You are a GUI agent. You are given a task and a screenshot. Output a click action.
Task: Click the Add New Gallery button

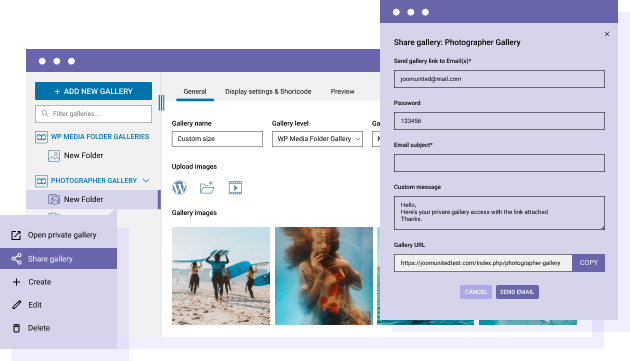click(x=93, y=91)
